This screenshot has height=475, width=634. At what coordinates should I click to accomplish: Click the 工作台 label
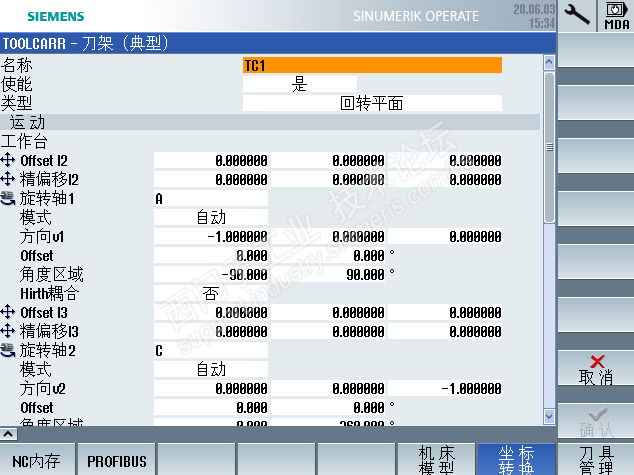click(24, 141)
